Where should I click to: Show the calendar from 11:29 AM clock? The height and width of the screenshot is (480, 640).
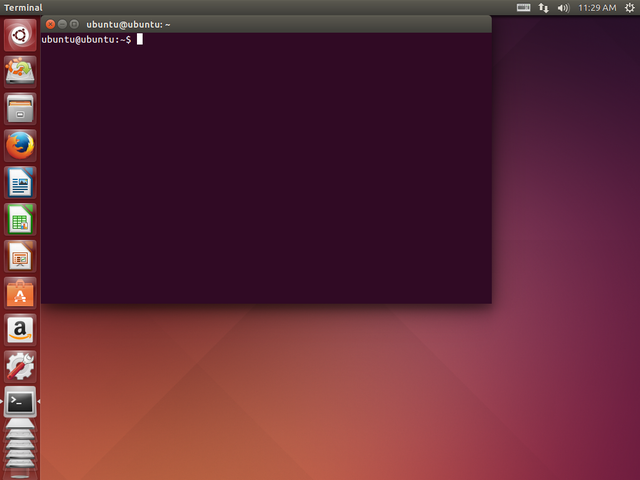pyautogui.click(x=597, y=7)
